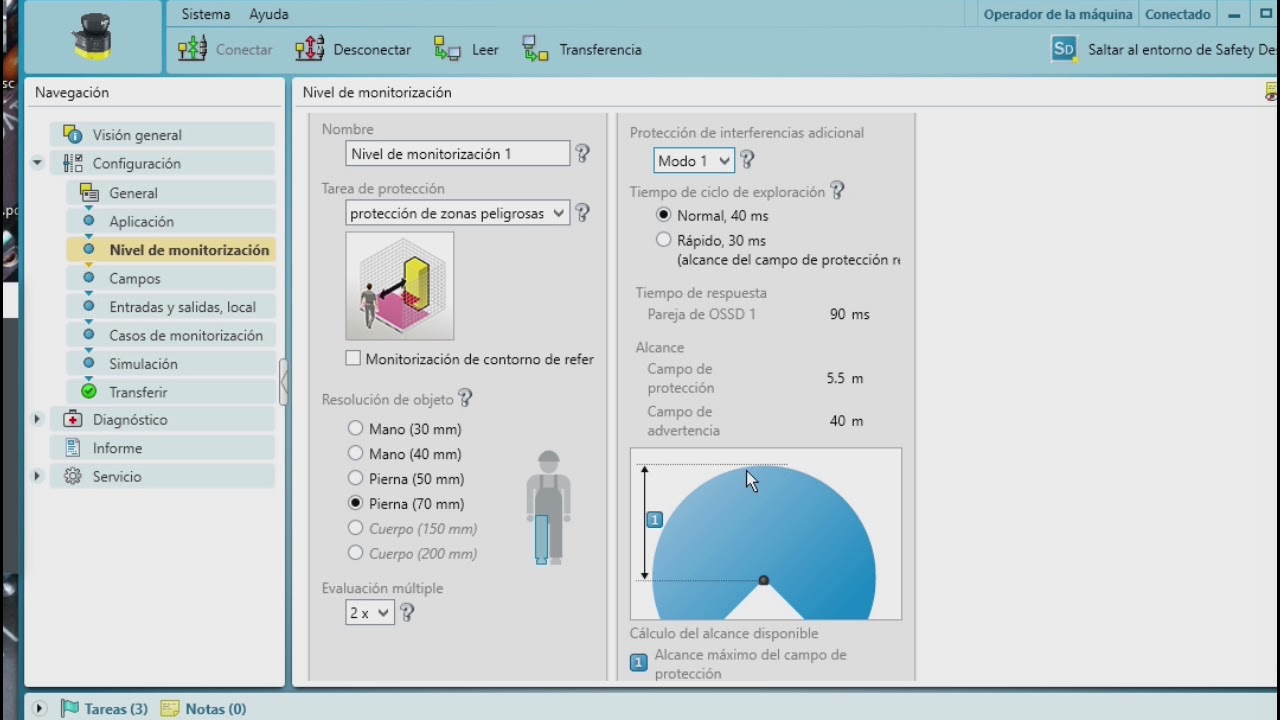Click Operador de la máquina button

click(1058, 14)
